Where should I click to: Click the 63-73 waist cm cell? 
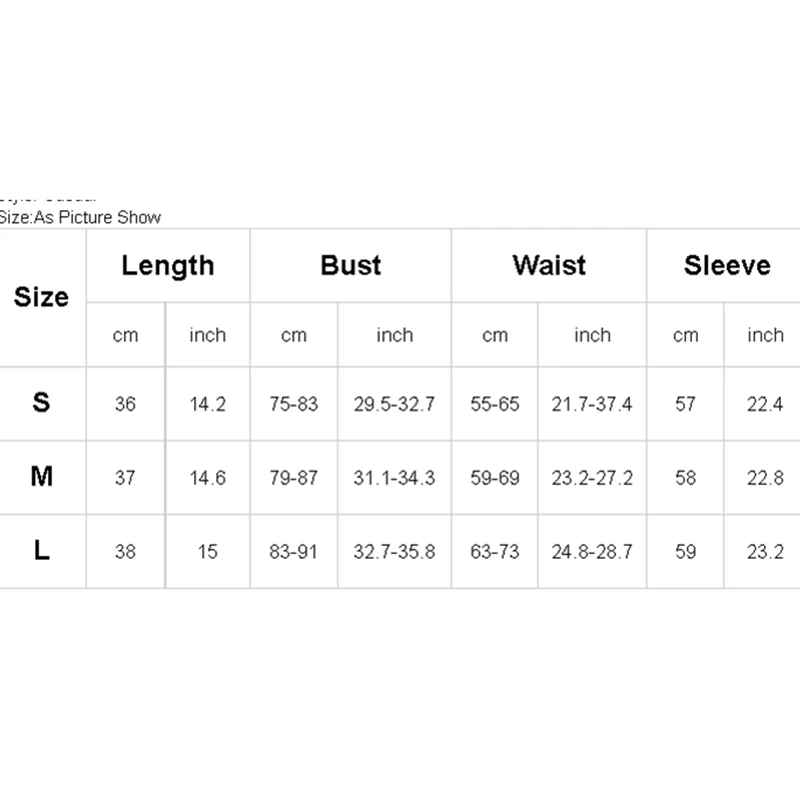point(495,552)
